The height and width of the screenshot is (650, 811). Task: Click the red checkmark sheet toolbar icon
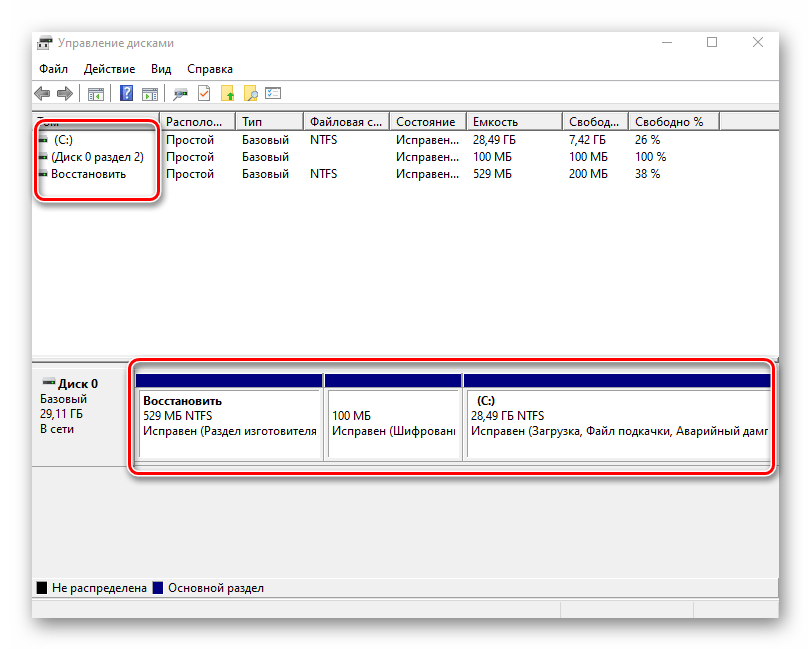pos(204,94)
